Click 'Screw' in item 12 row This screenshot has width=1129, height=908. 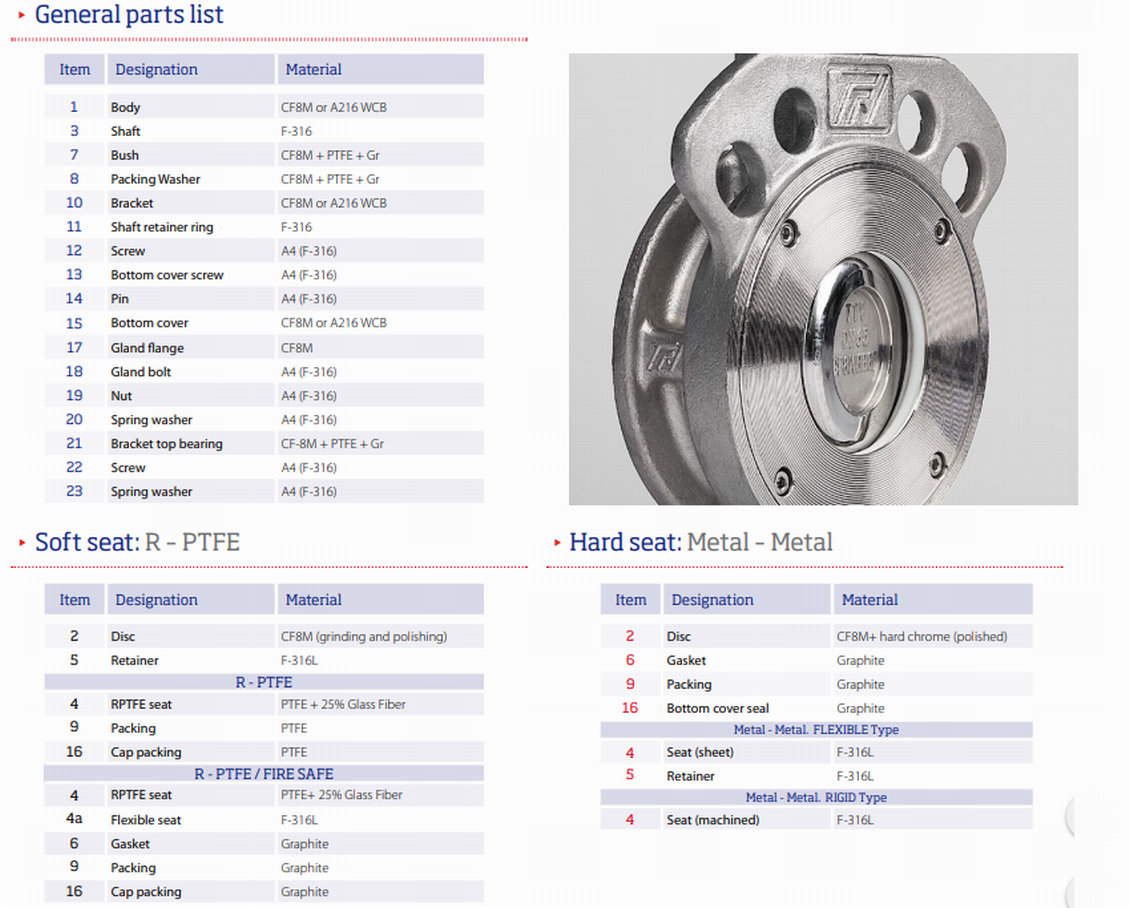pos(128,251)
